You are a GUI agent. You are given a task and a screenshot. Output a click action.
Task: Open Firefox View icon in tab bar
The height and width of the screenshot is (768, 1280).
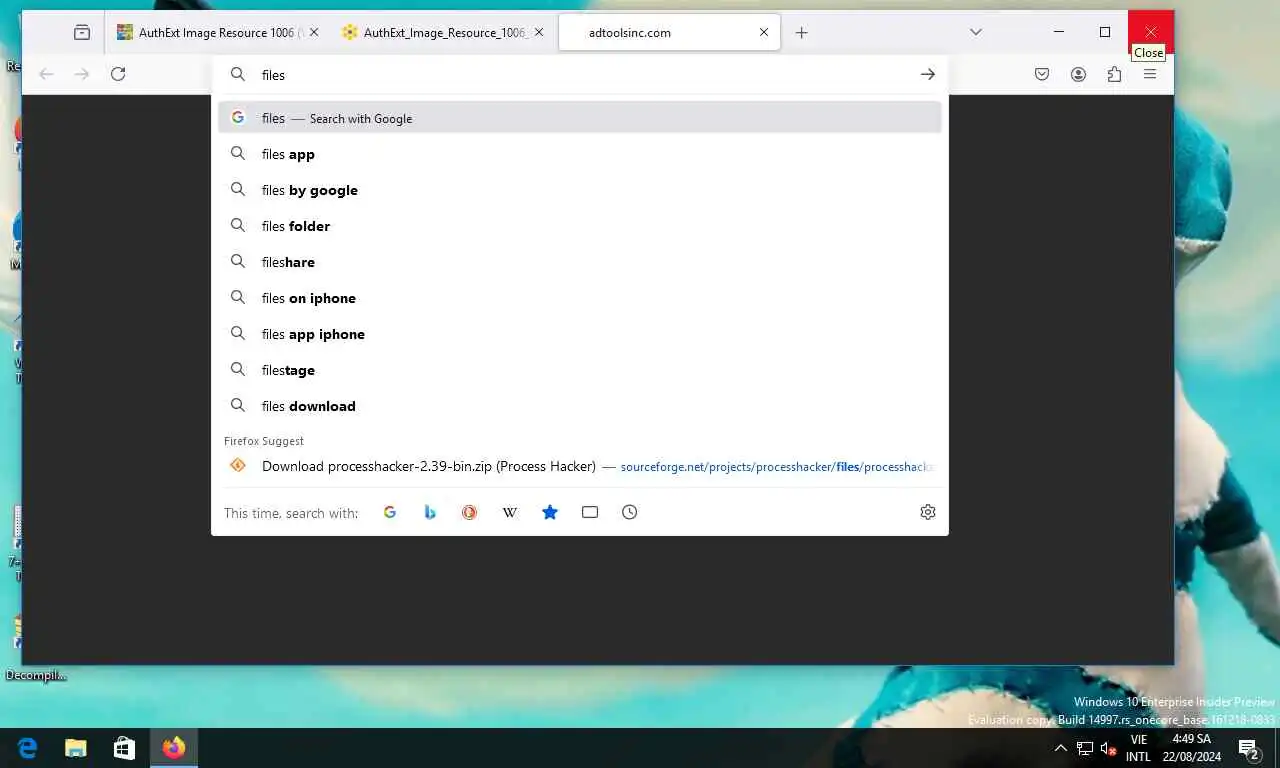82,32
